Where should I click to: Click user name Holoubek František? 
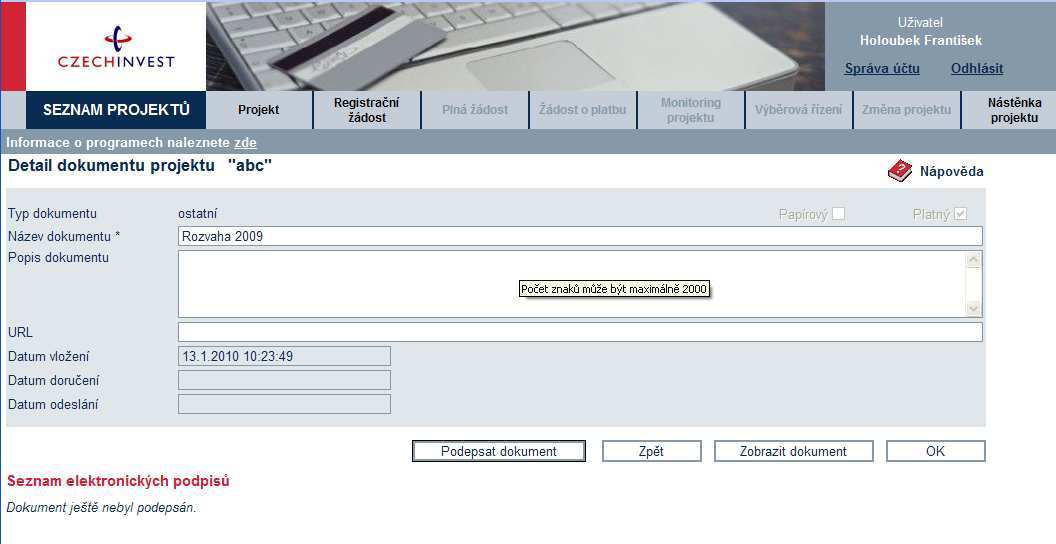coord(921,40)
